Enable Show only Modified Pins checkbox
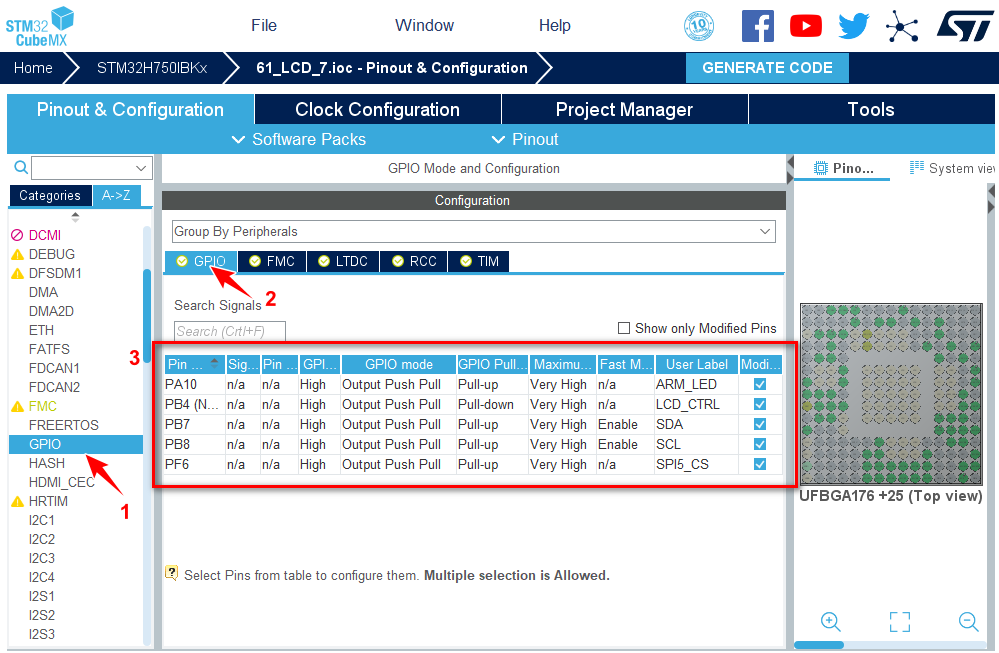Image resolution: width=999 pixels, height=653 pixels. [x=624, y=328]
